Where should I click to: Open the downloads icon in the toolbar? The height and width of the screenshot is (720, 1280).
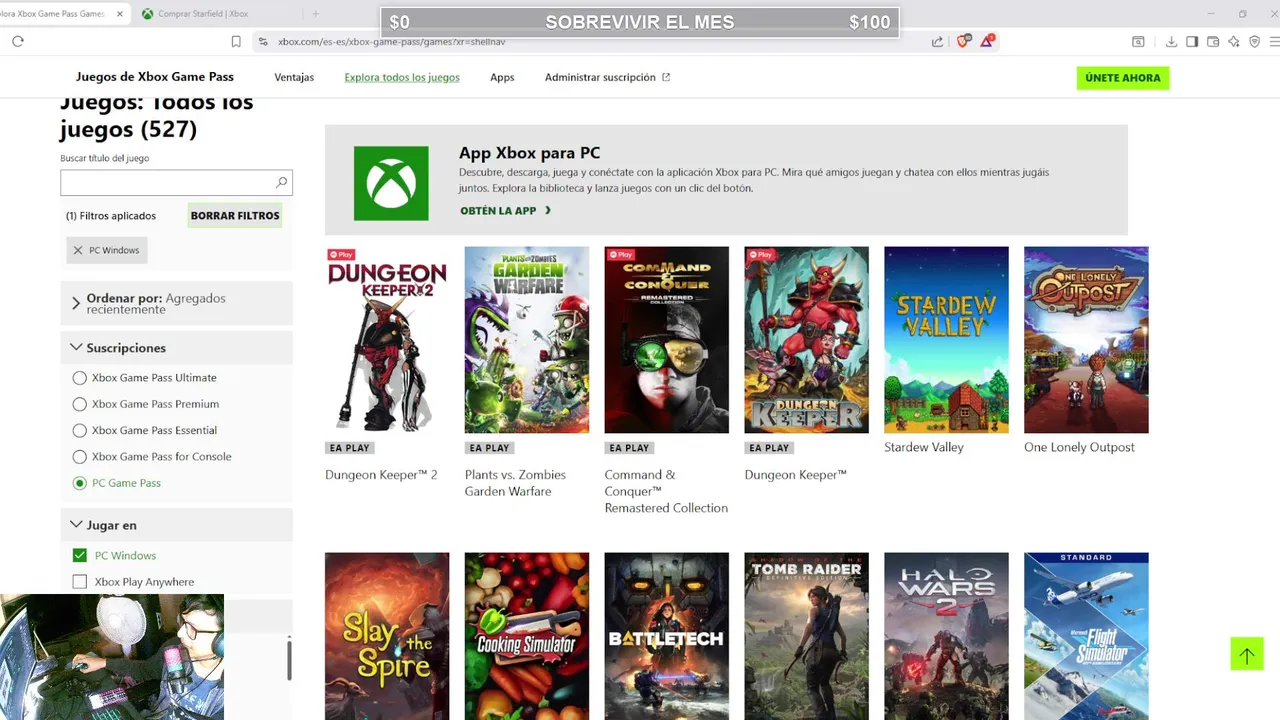pyautogui.click(x=1171, y=41)
